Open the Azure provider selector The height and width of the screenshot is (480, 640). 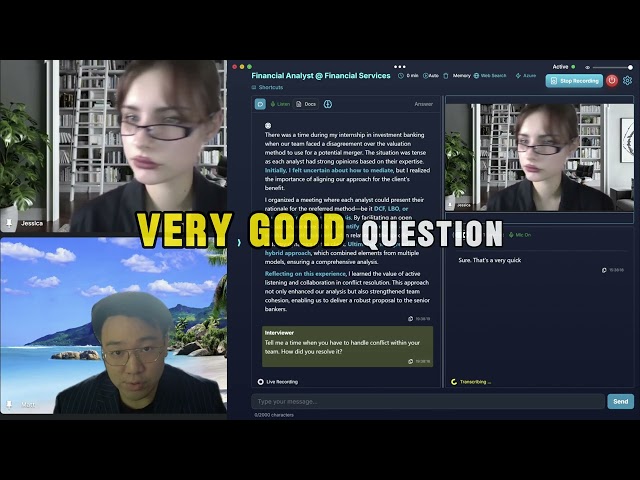point(526,76)
